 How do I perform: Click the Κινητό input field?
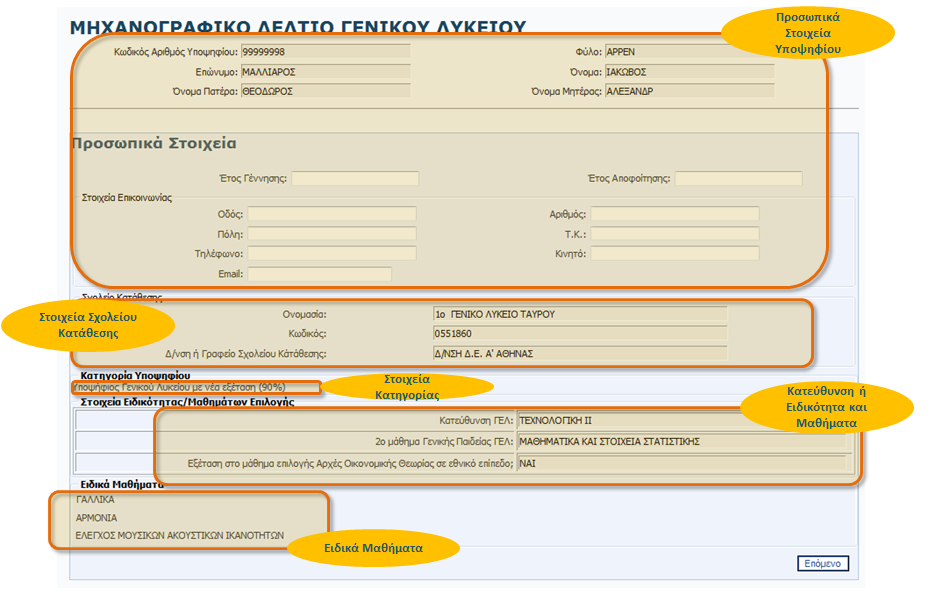(675, 253)
